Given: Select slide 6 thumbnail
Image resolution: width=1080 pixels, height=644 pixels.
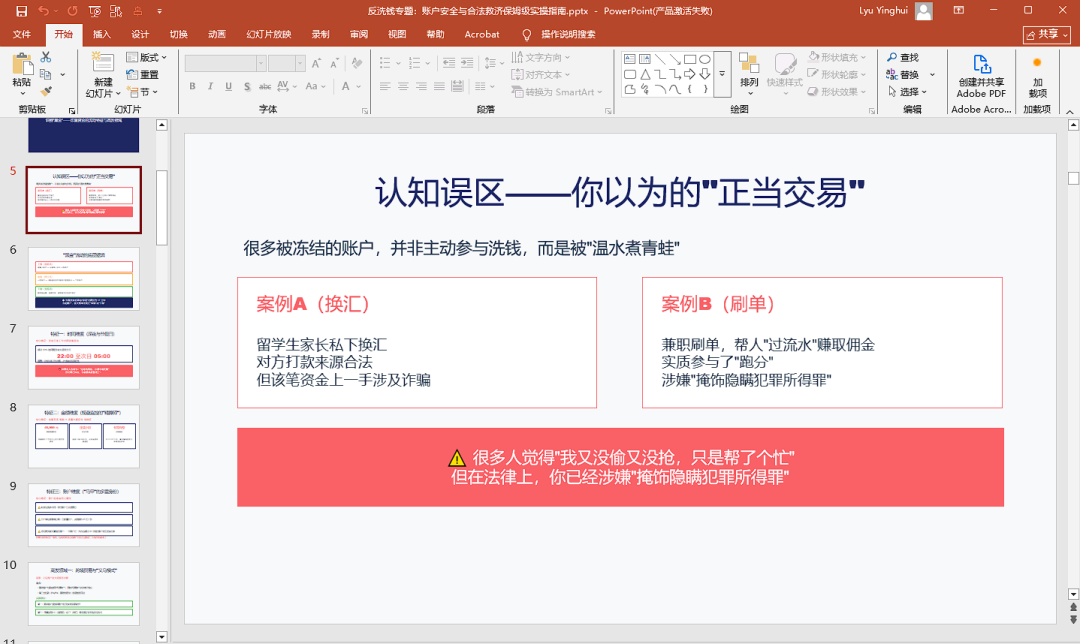Looking at the screenshot, I should coord(83,279).
